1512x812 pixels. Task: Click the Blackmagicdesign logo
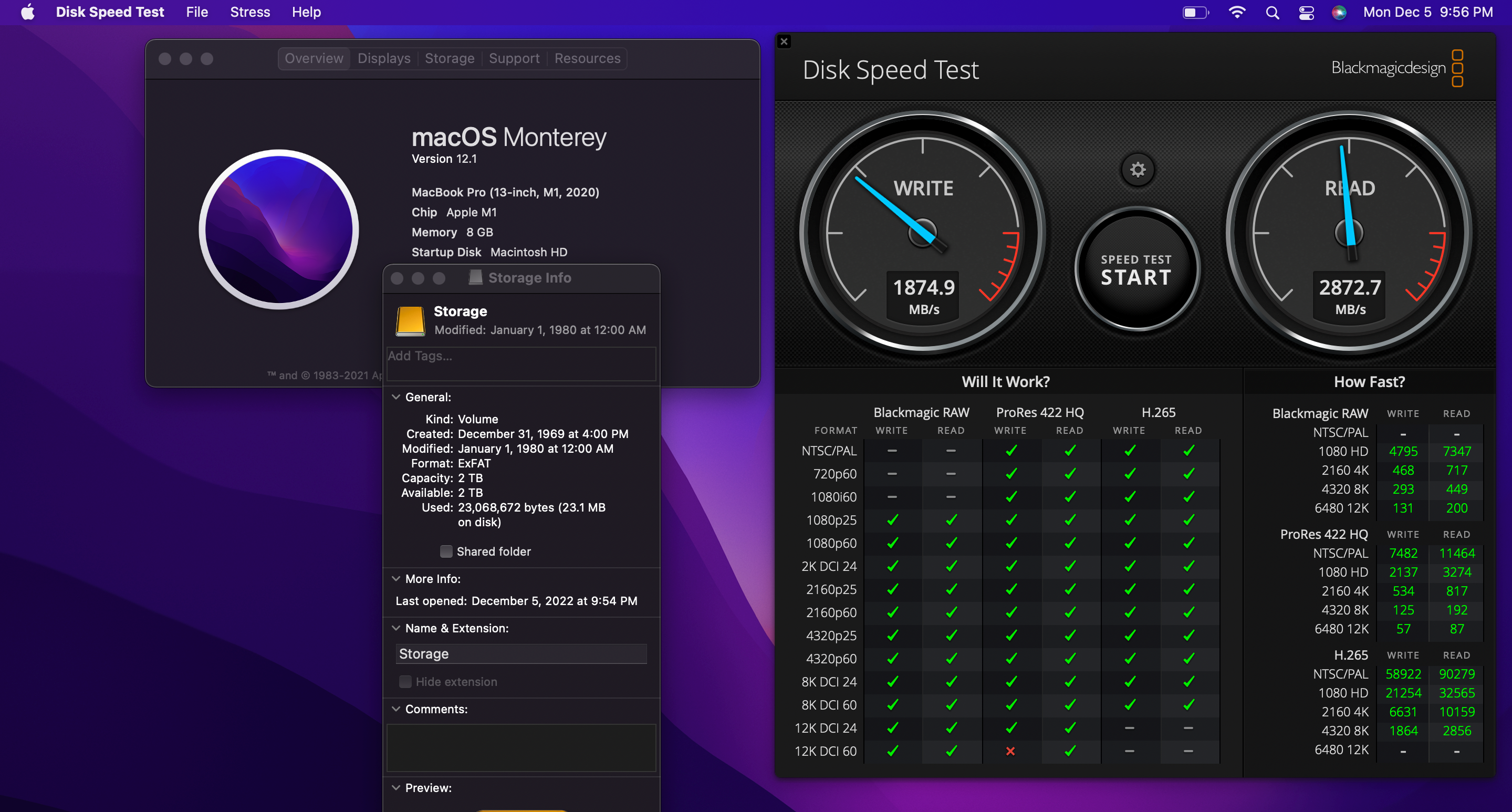click(x=1397, y=68)
